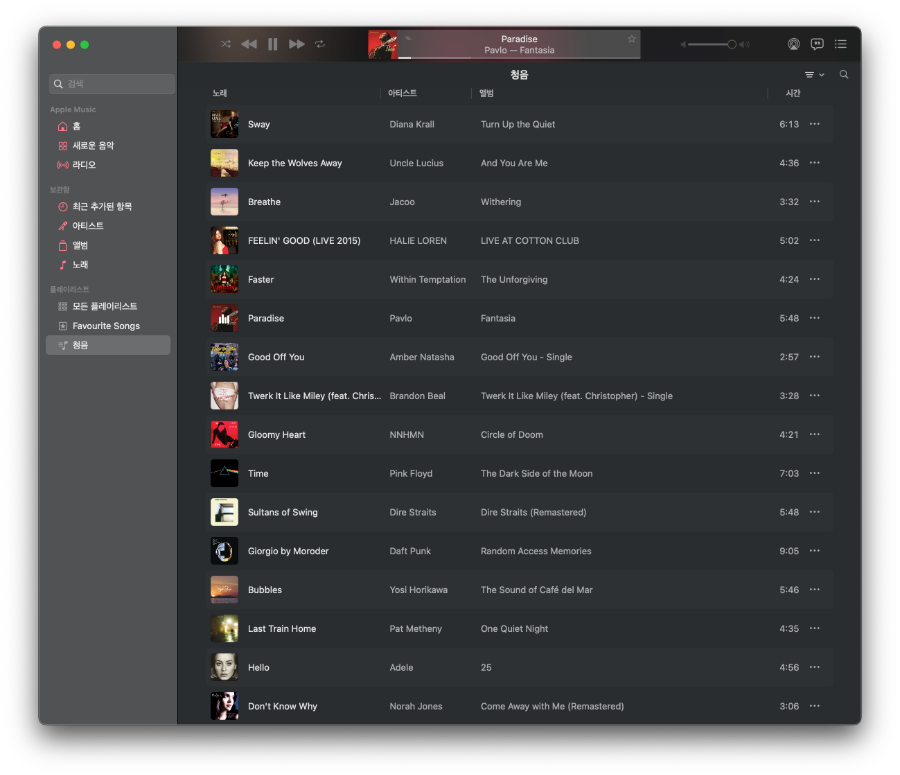
Task: Open more options for Don't Know Why
Action: coord(814,706)
